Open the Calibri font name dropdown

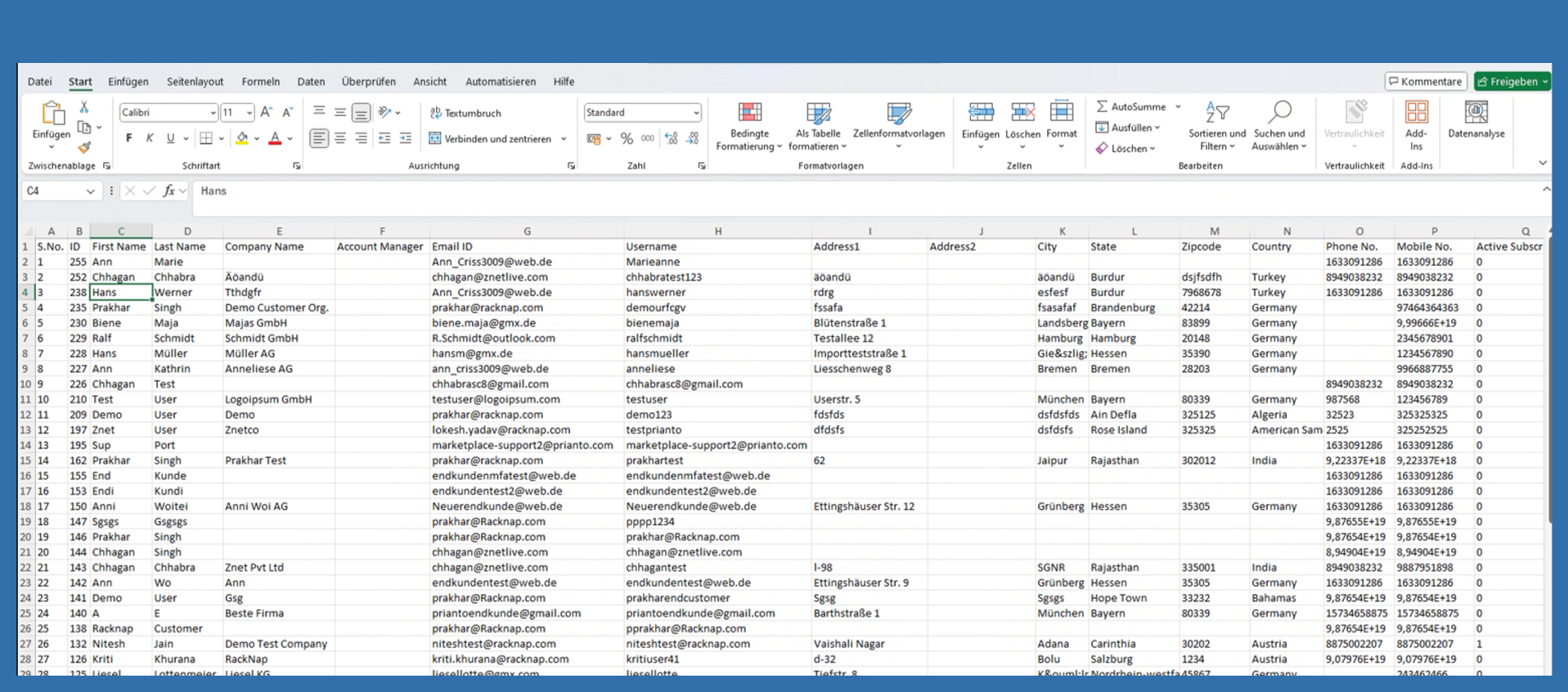pyautogui.click(x=213, y=113)
